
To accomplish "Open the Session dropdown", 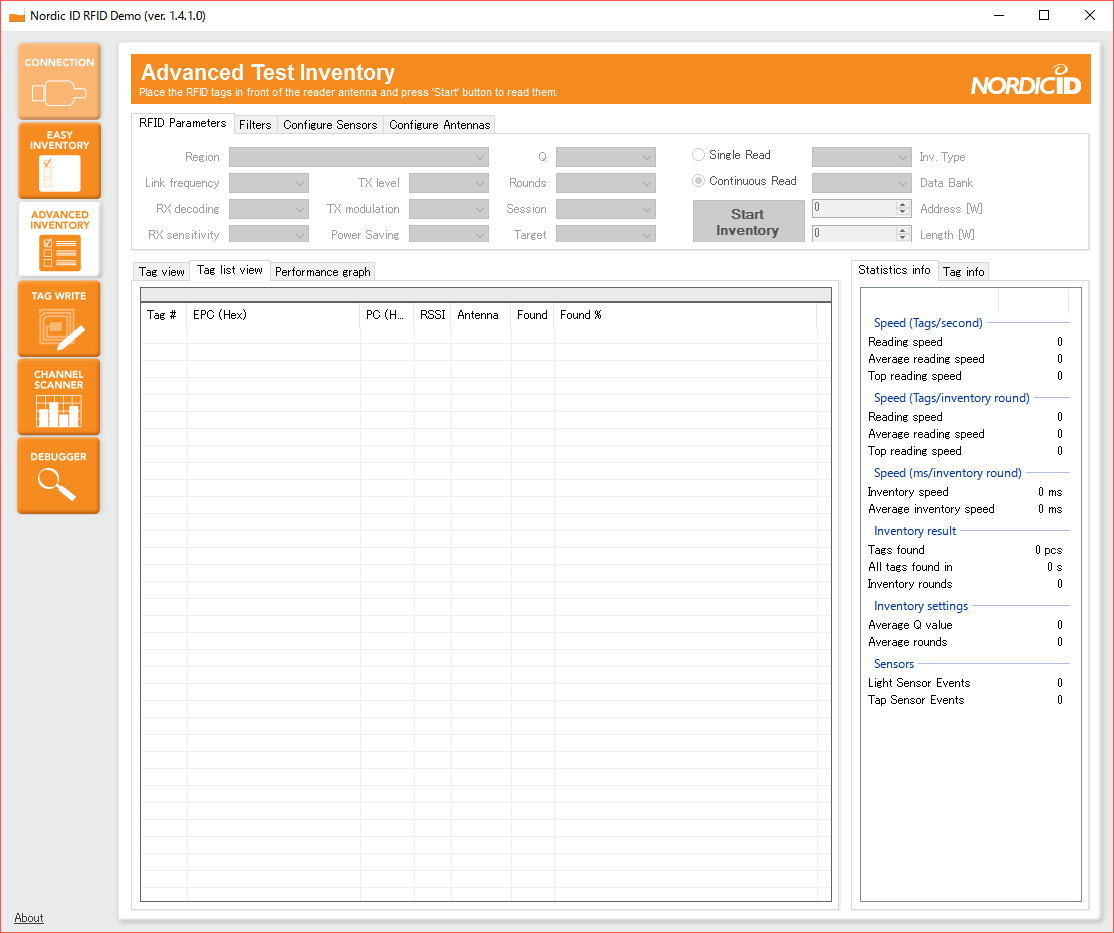I will coord(605,209).
